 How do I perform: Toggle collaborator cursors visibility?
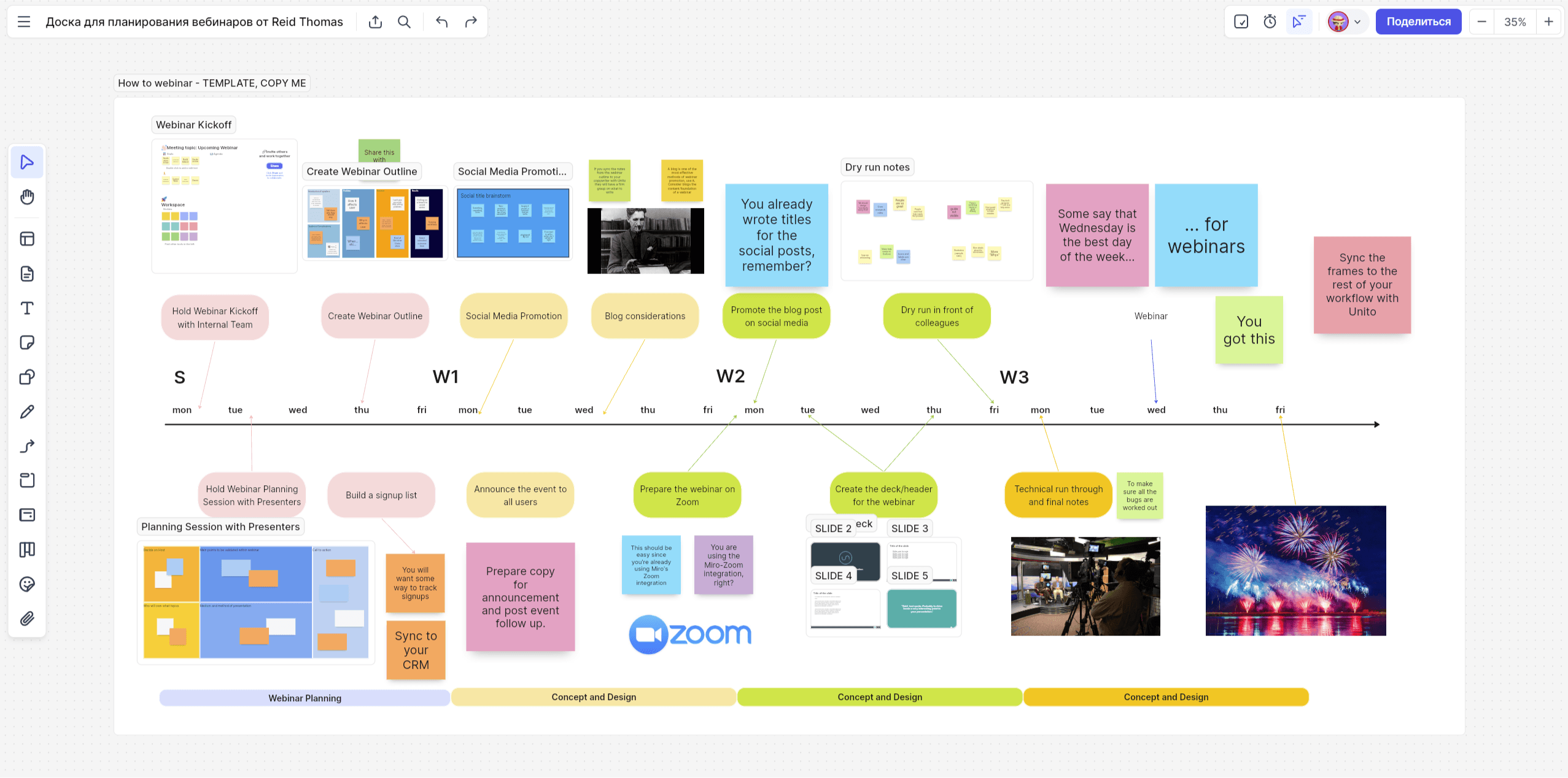click(x=1298, y=22)
